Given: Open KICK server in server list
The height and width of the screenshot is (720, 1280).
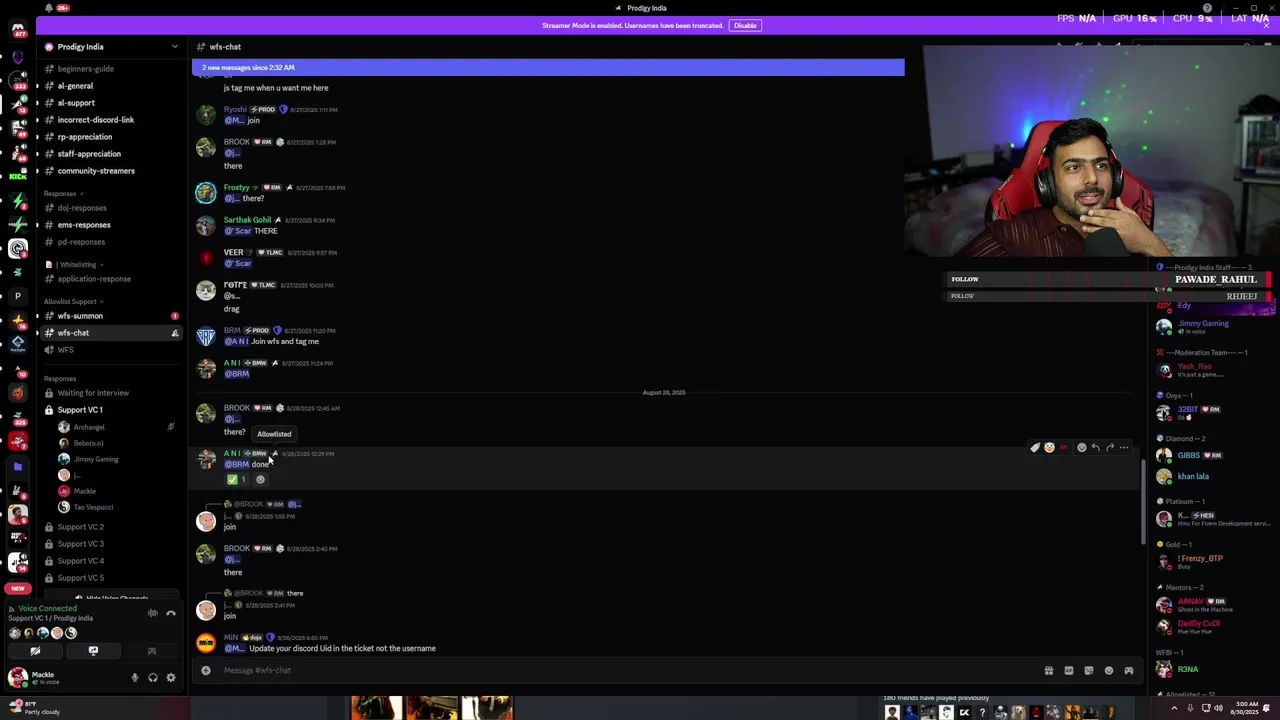Looking at the screenshot, I should (17, 176).
